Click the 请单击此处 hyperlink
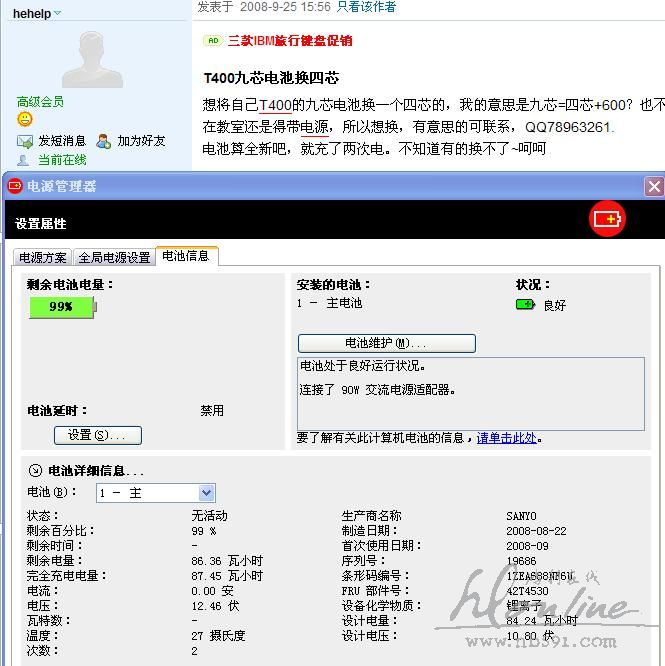The width and height of the screenshot is (665, 666). [x=507, y=437]
